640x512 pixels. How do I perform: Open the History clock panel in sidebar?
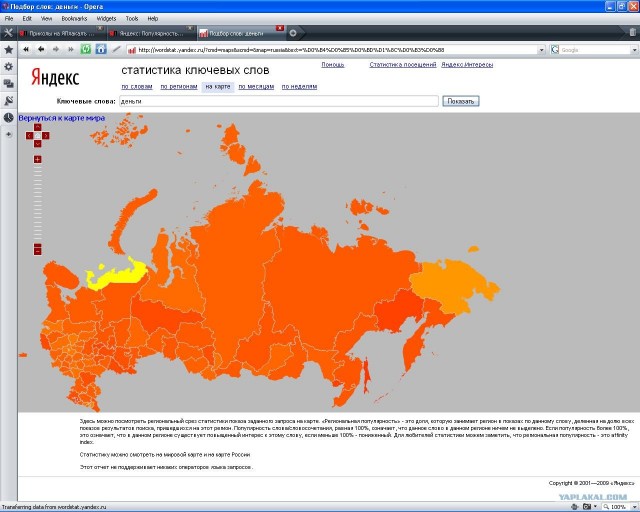8,118
